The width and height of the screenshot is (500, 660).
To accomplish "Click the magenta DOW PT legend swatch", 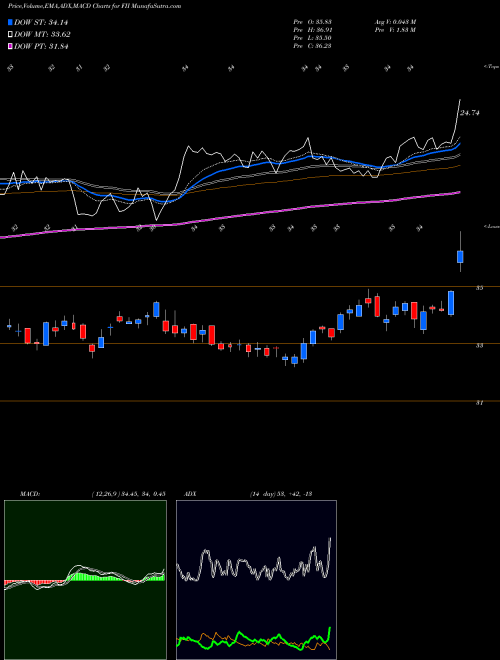I will point(11,46).
